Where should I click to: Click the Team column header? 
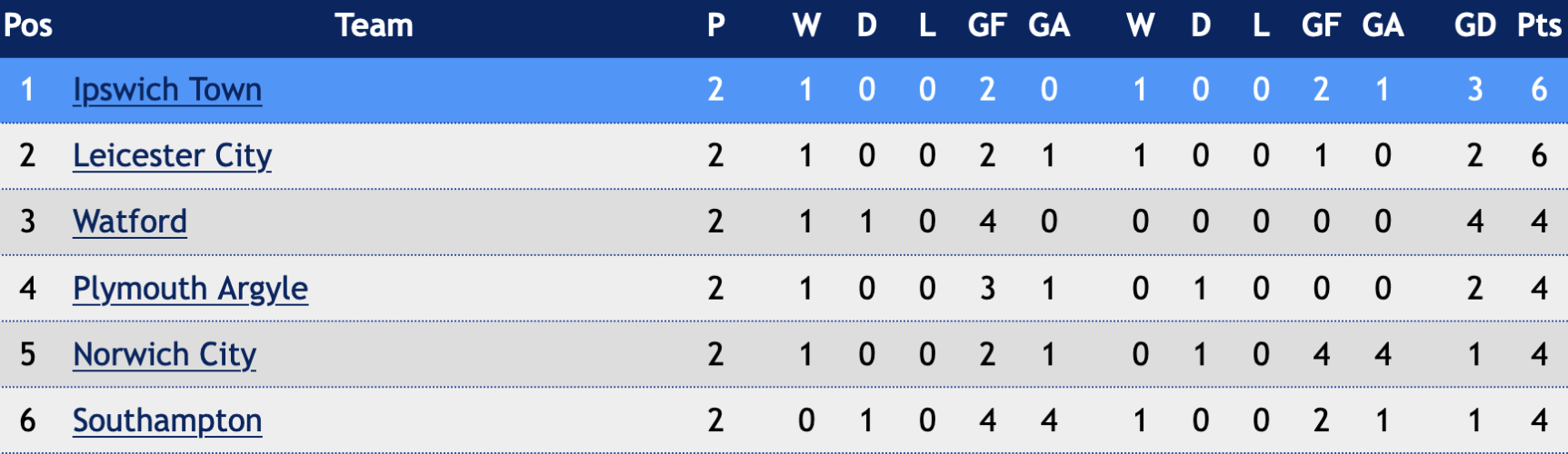[374, 25]
